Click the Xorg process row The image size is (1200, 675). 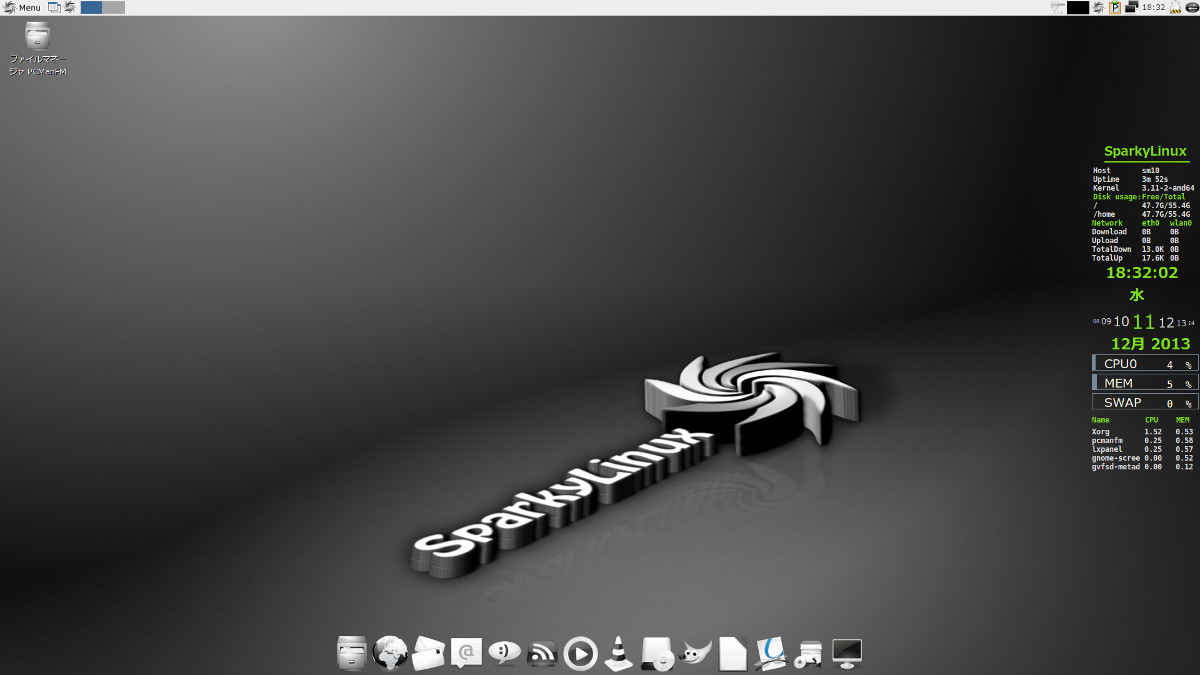tap(1142, 432)
